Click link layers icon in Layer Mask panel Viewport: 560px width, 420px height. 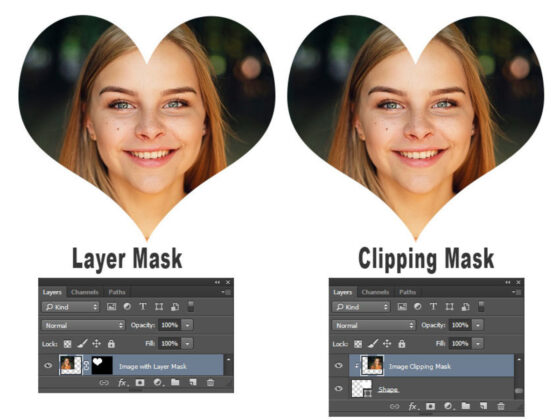(x=104, y=383)
